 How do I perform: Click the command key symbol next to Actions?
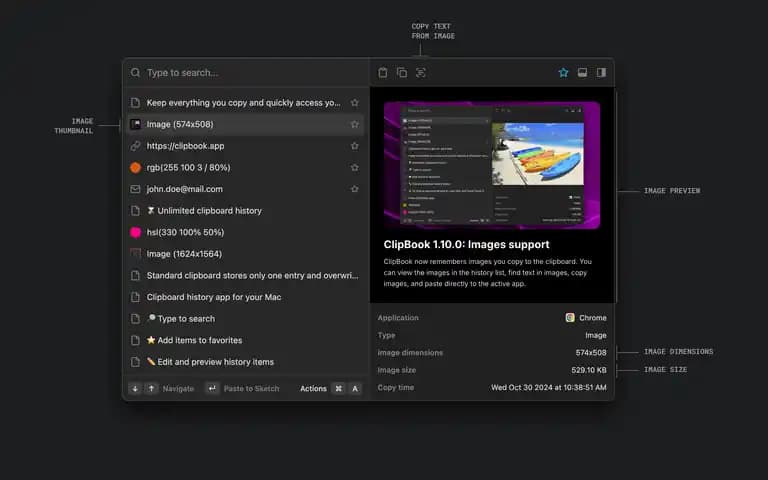click(x=338, y=388)
